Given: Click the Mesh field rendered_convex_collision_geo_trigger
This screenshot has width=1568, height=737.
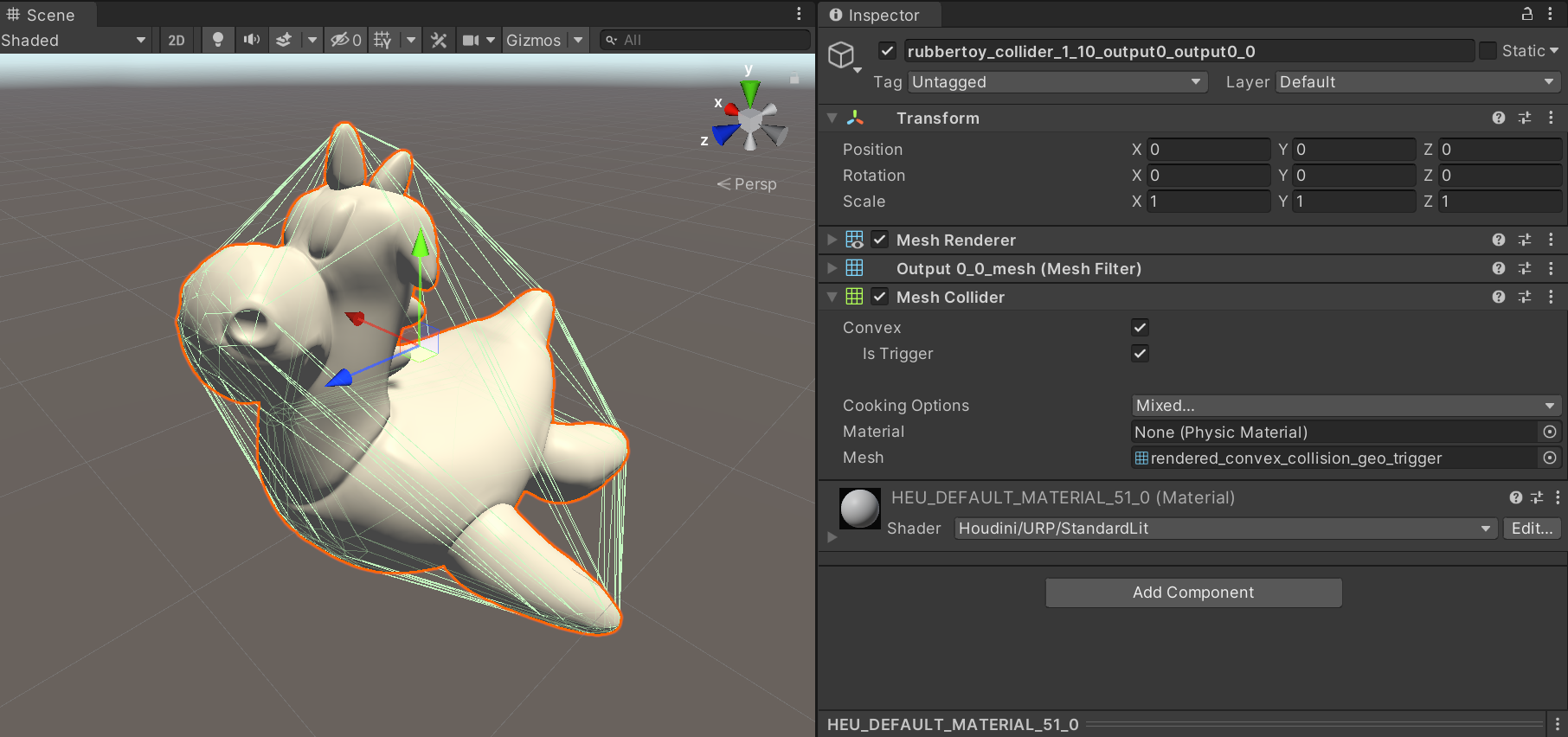Looking at the screenshot, I should (1335, 458).
